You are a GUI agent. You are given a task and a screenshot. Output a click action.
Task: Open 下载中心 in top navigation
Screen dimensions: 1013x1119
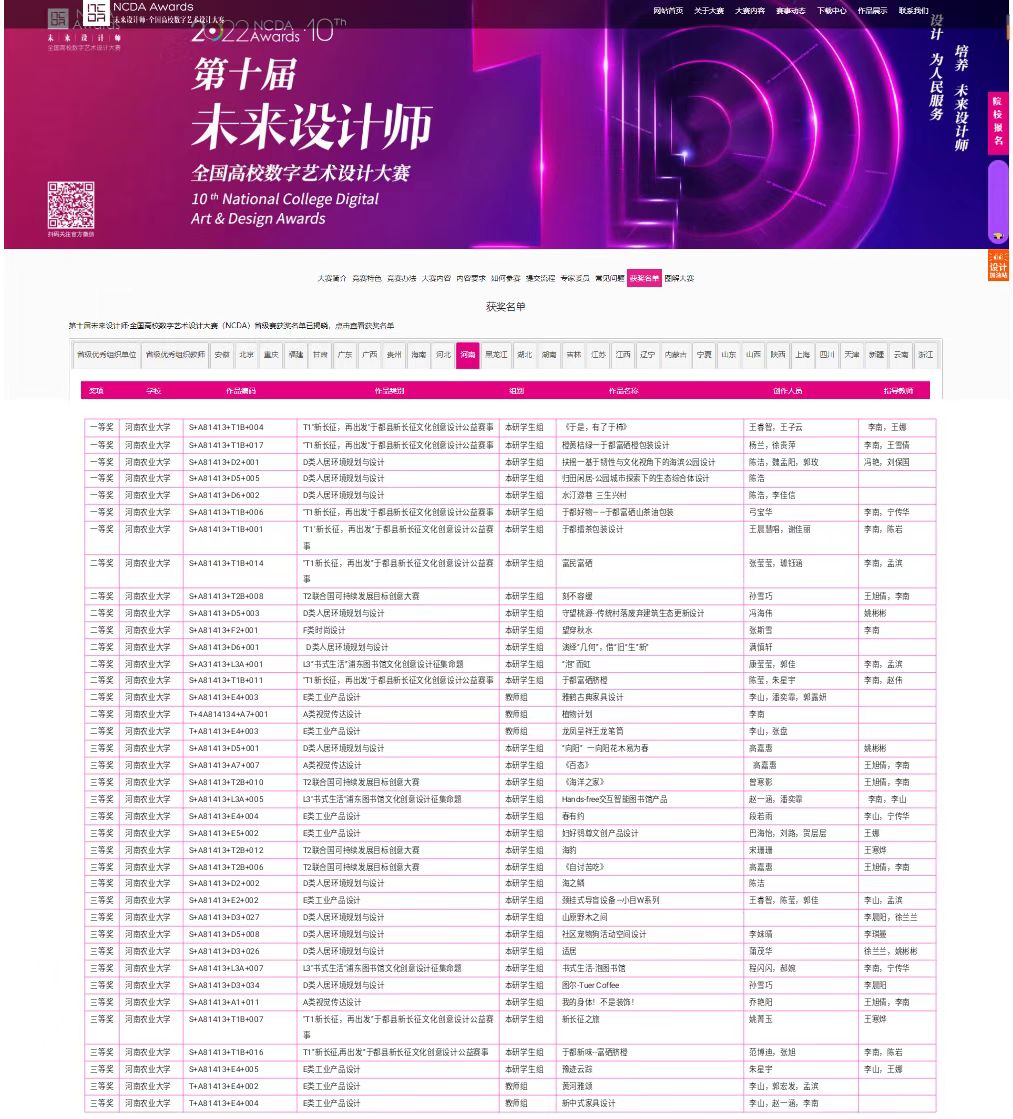pos(831,11)
